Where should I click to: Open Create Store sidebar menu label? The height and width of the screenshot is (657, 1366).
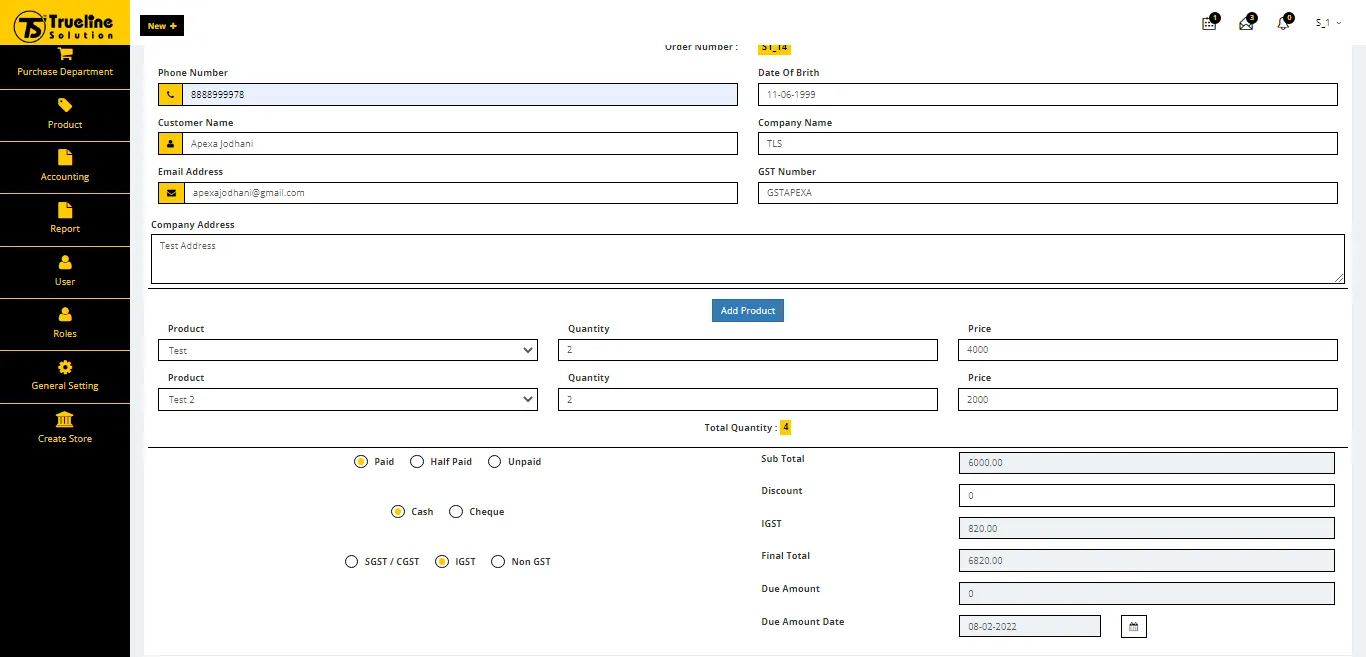[65, 439]
